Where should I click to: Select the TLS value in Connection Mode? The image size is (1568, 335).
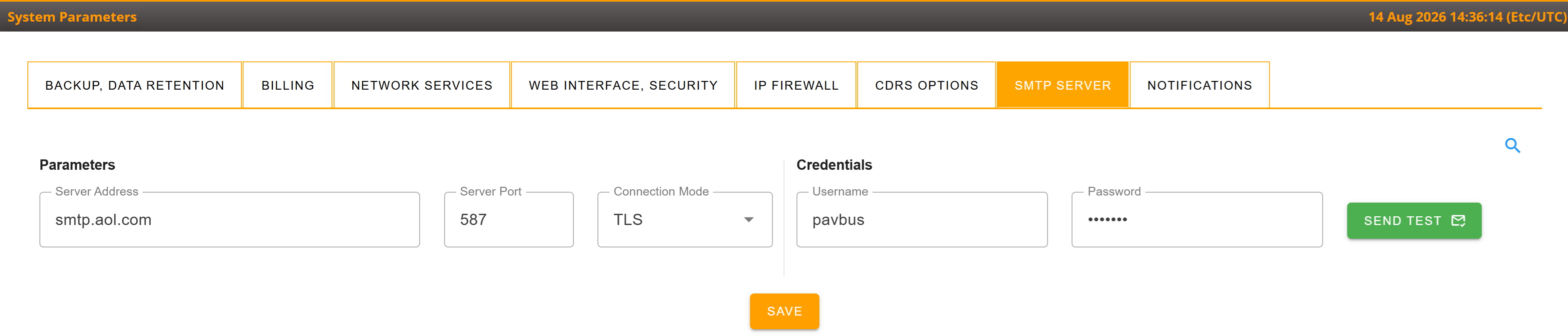[627, 220]
